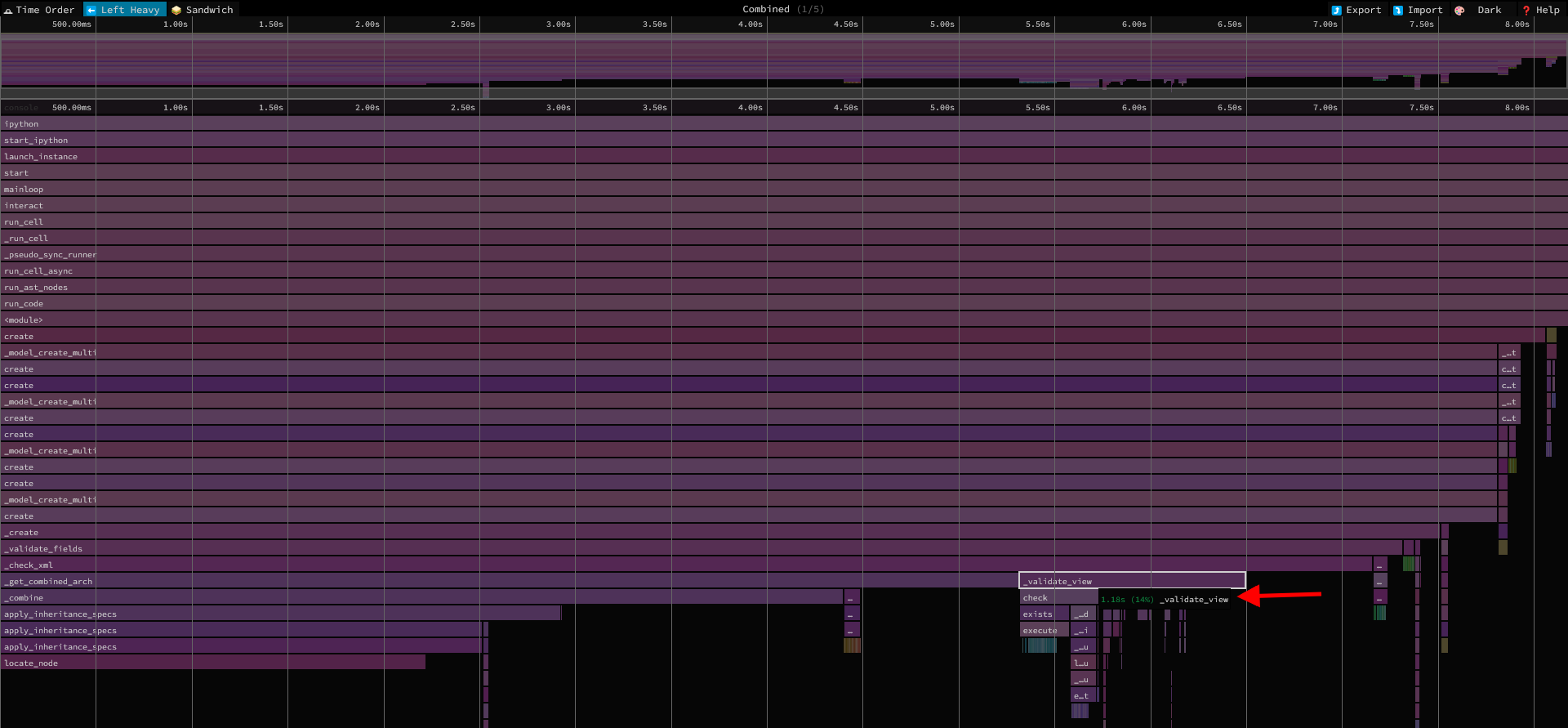The image size is (1568, 728).
Task: Select the _run_cell frame
Action: pyautogui.click(x=784, y=238)
